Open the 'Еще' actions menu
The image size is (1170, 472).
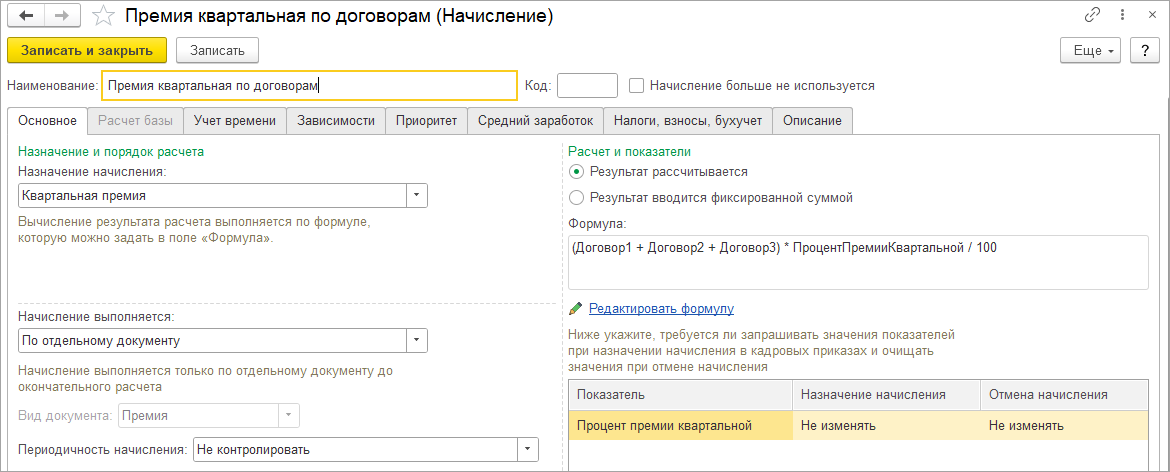click(1093, 50)
